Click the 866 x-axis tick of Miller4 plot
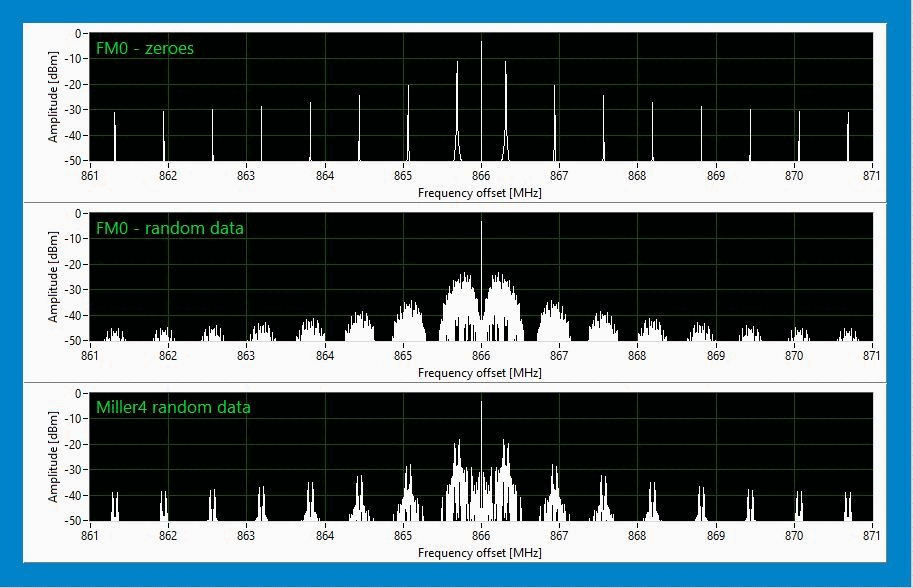This screenshot has height=588, width=913. coord(481,536)
